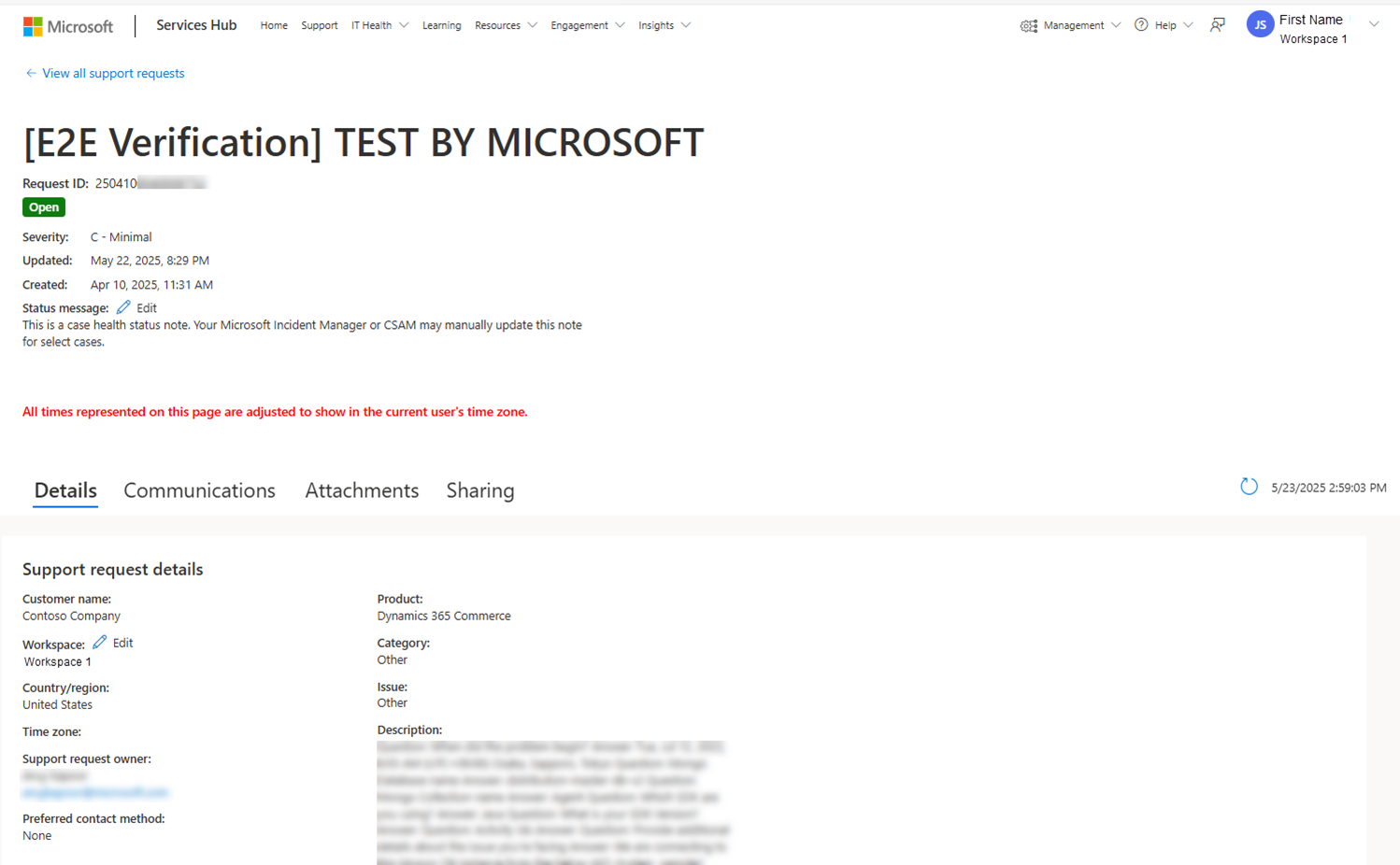Open the Sharing tab
Image resolution: width=1400 pixels, height=865 pixels.
pyautogui.click(x=480, y=490)
